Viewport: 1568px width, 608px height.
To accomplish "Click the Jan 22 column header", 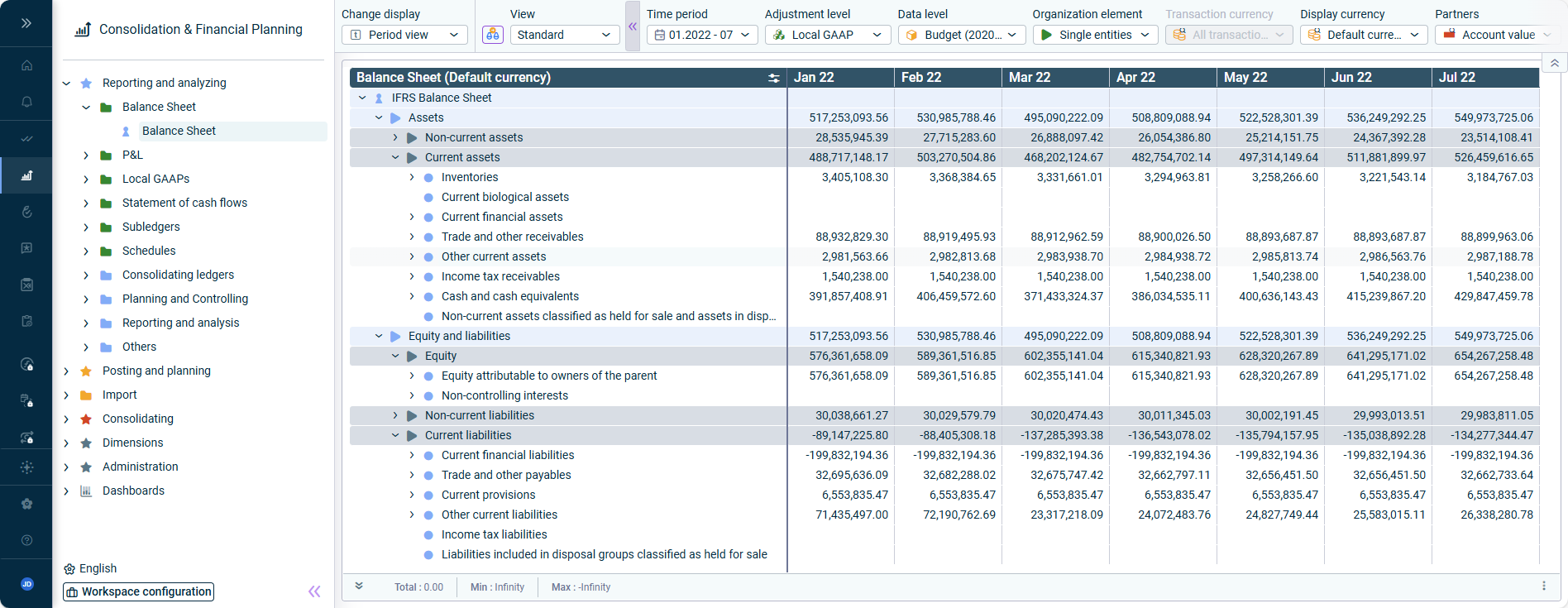I will pos(840,78).
